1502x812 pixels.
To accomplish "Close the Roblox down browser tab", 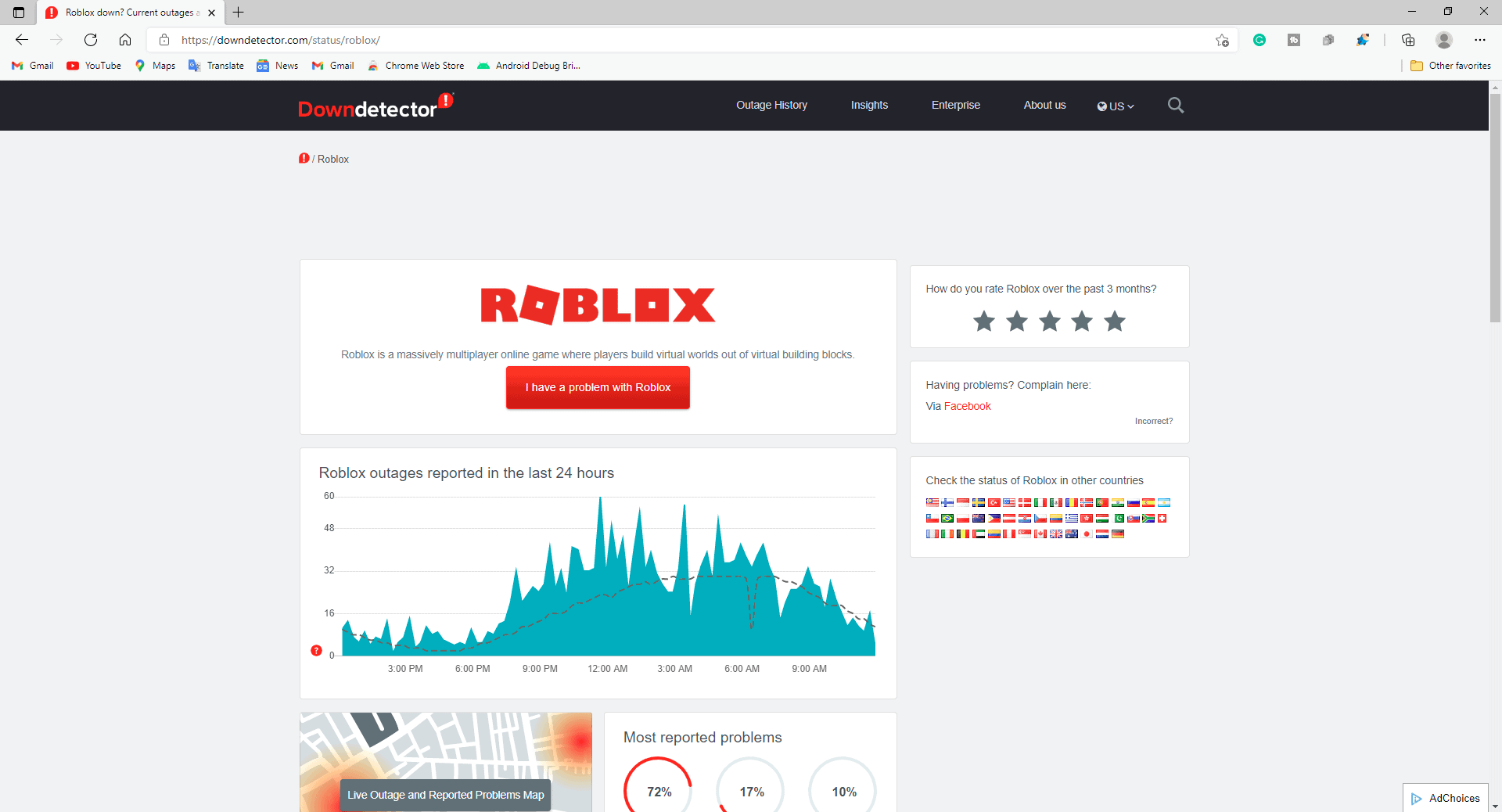I will pos(211,13).
